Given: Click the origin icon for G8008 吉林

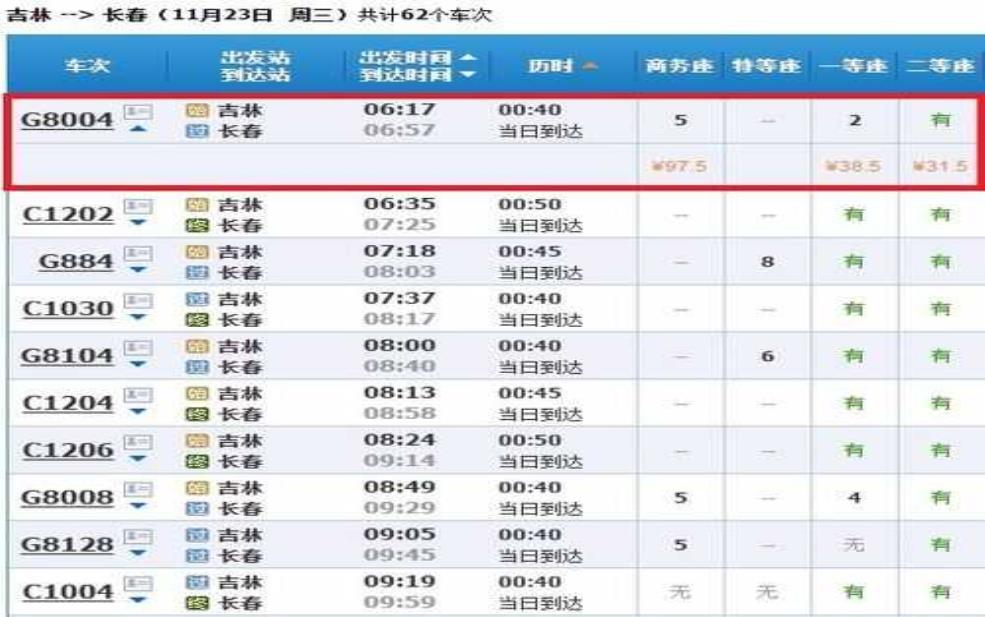Looking at the screenshot, I should click(x=197, y=488).
